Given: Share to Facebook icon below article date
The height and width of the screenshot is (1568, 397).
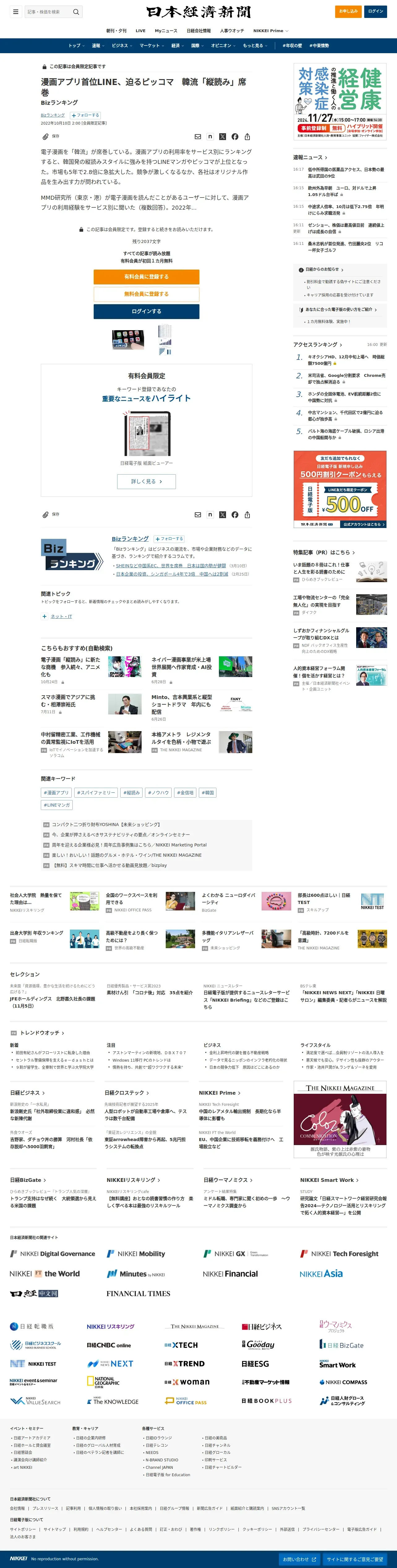Looking at the screenshot, I should (235, 136).
